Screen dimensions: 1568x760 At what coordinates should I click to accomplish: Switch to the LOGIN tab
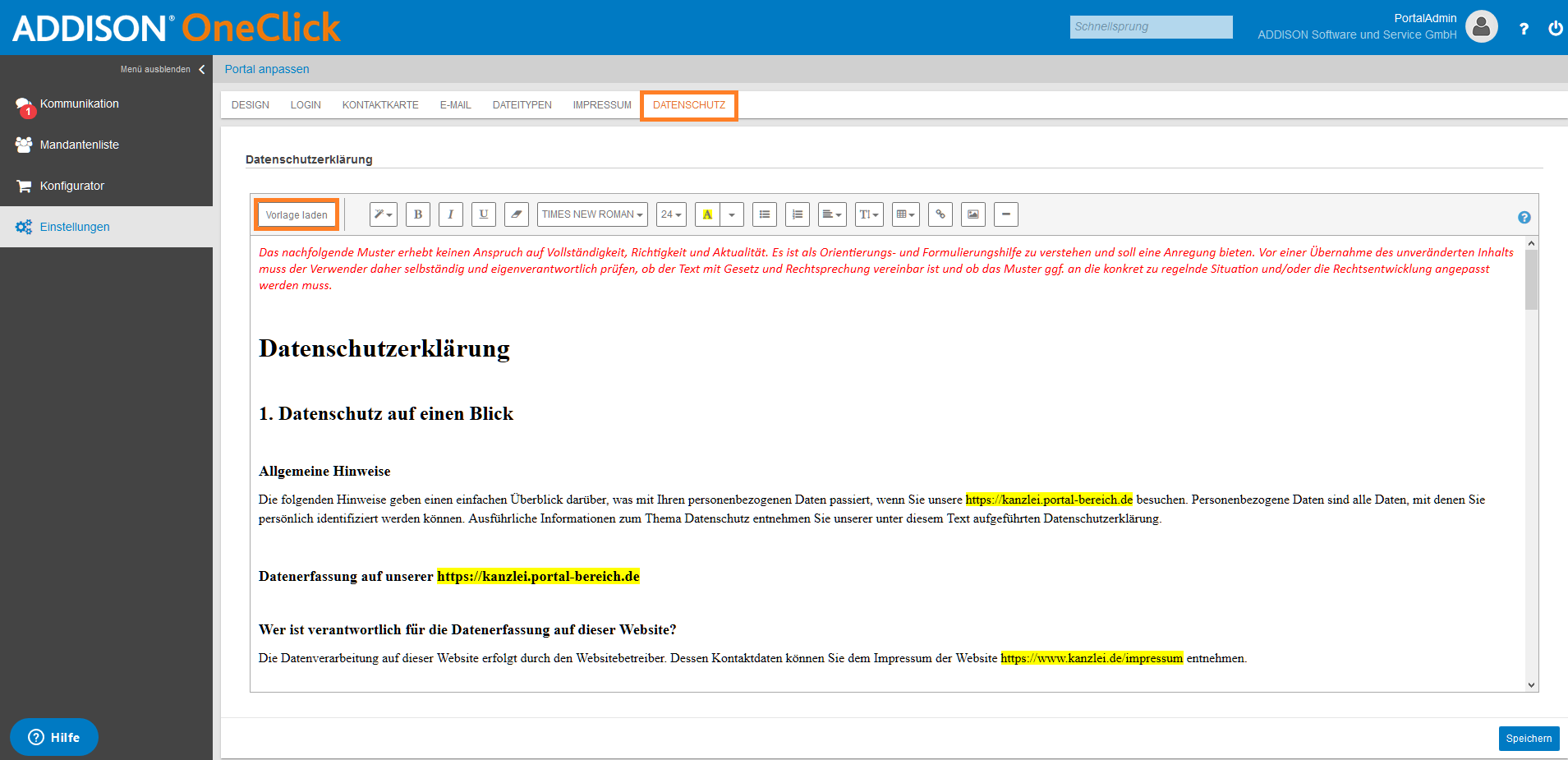pos(306,105)
